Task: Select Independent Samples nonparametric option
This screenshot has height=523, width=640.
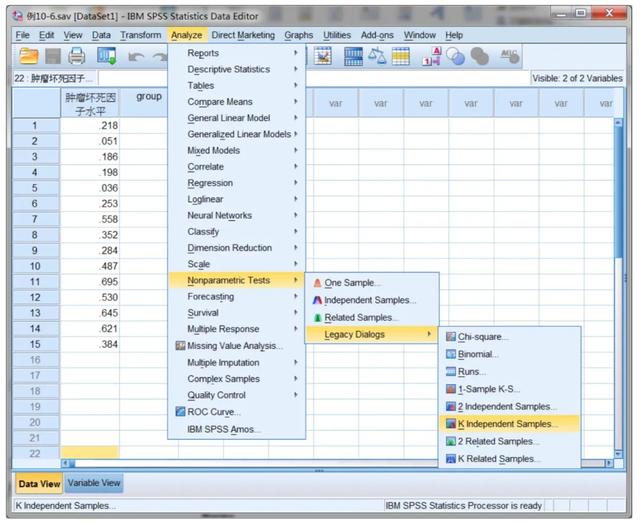Action: pos(371,300)
